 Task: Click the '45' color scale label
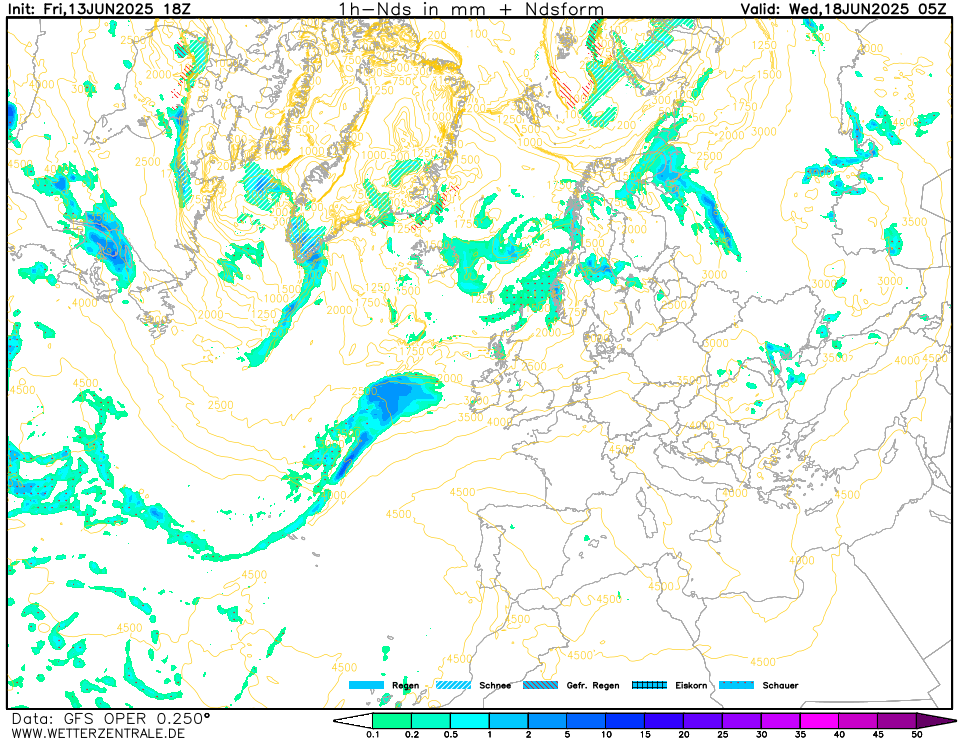point(878,735)
